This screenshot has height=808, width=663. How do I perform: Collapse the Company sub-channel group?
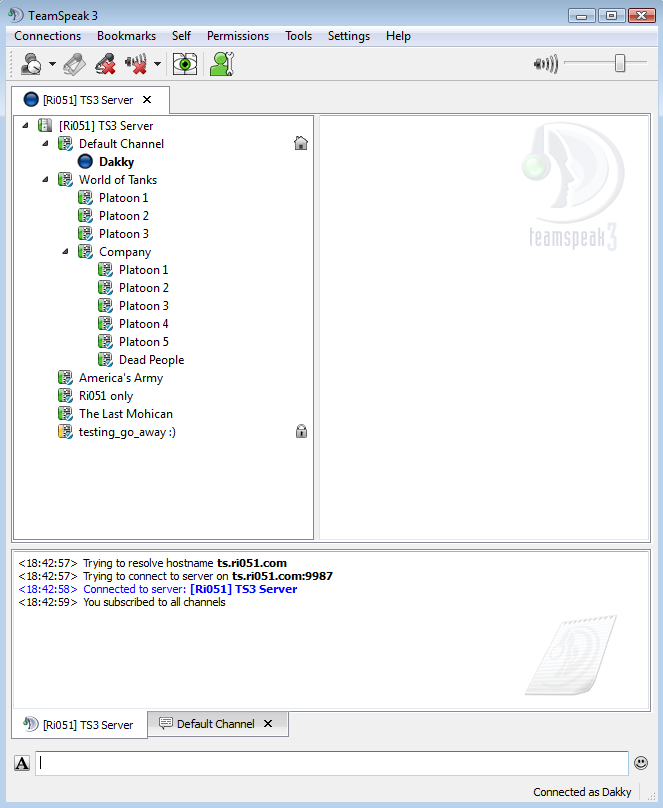(66, 252)
